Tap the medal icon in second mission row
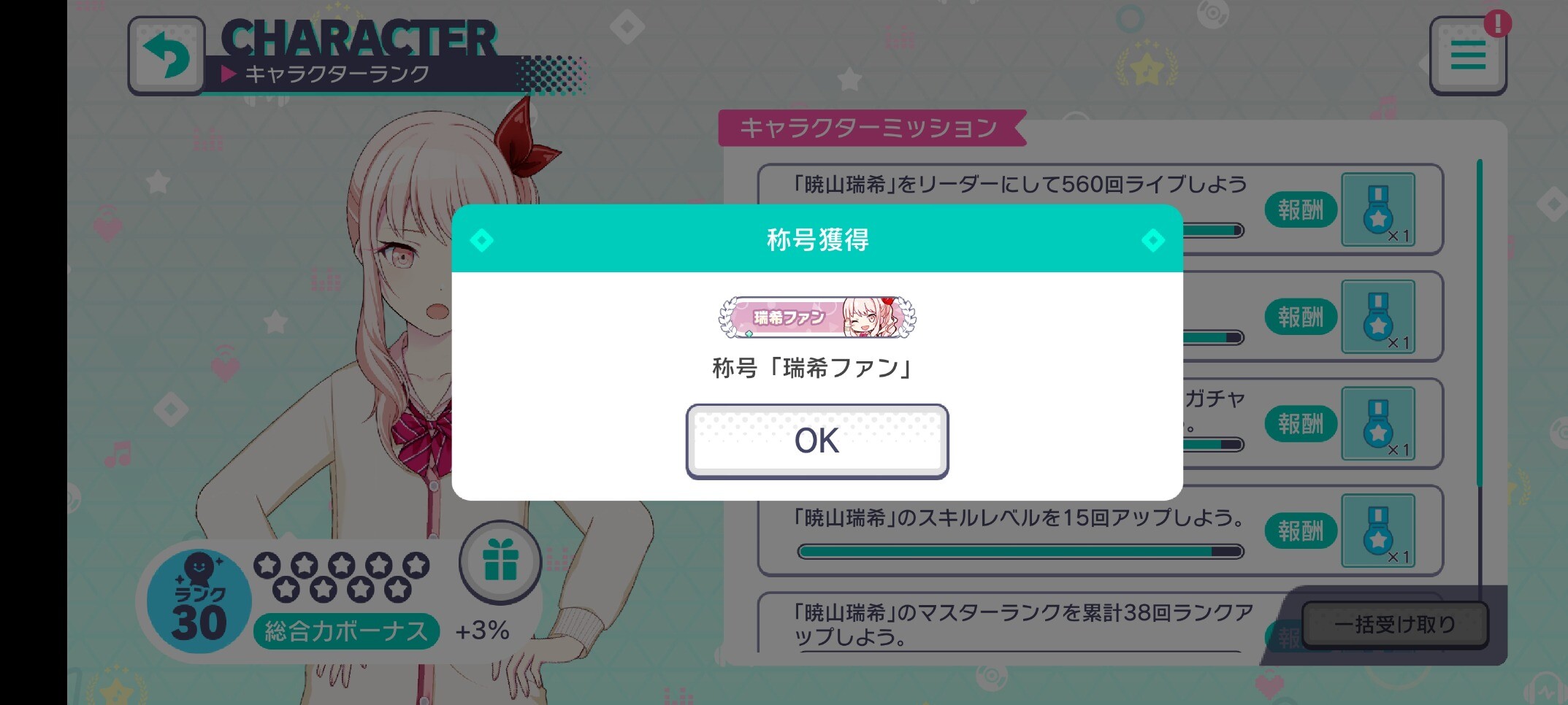This screenshot has width=1568, height=705. [1378, 317]
